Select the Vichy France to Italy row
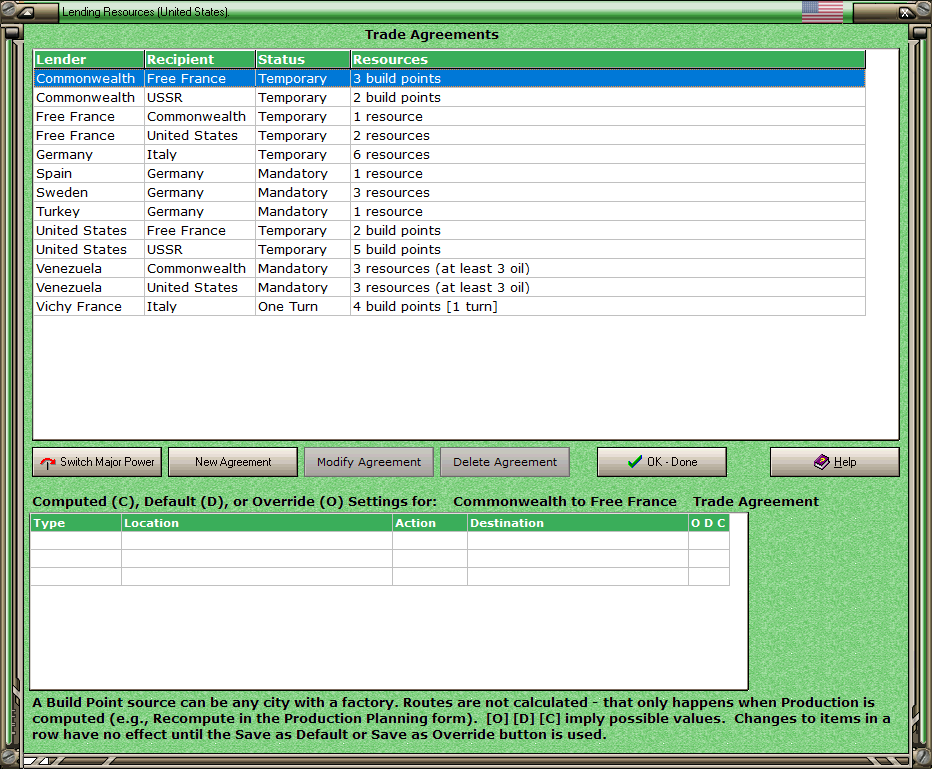 pyautogui.click(x=449, y=307)
